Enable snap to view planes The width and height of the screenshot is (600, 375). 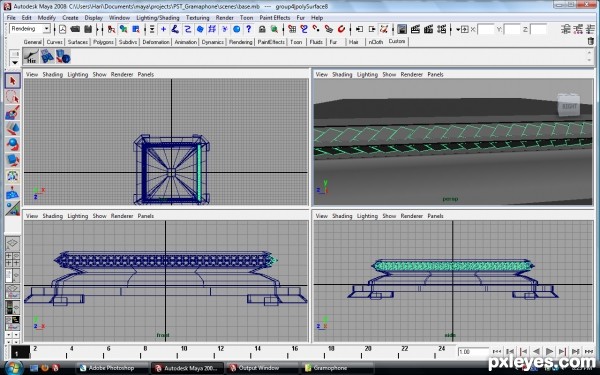[x=329, y=29]
